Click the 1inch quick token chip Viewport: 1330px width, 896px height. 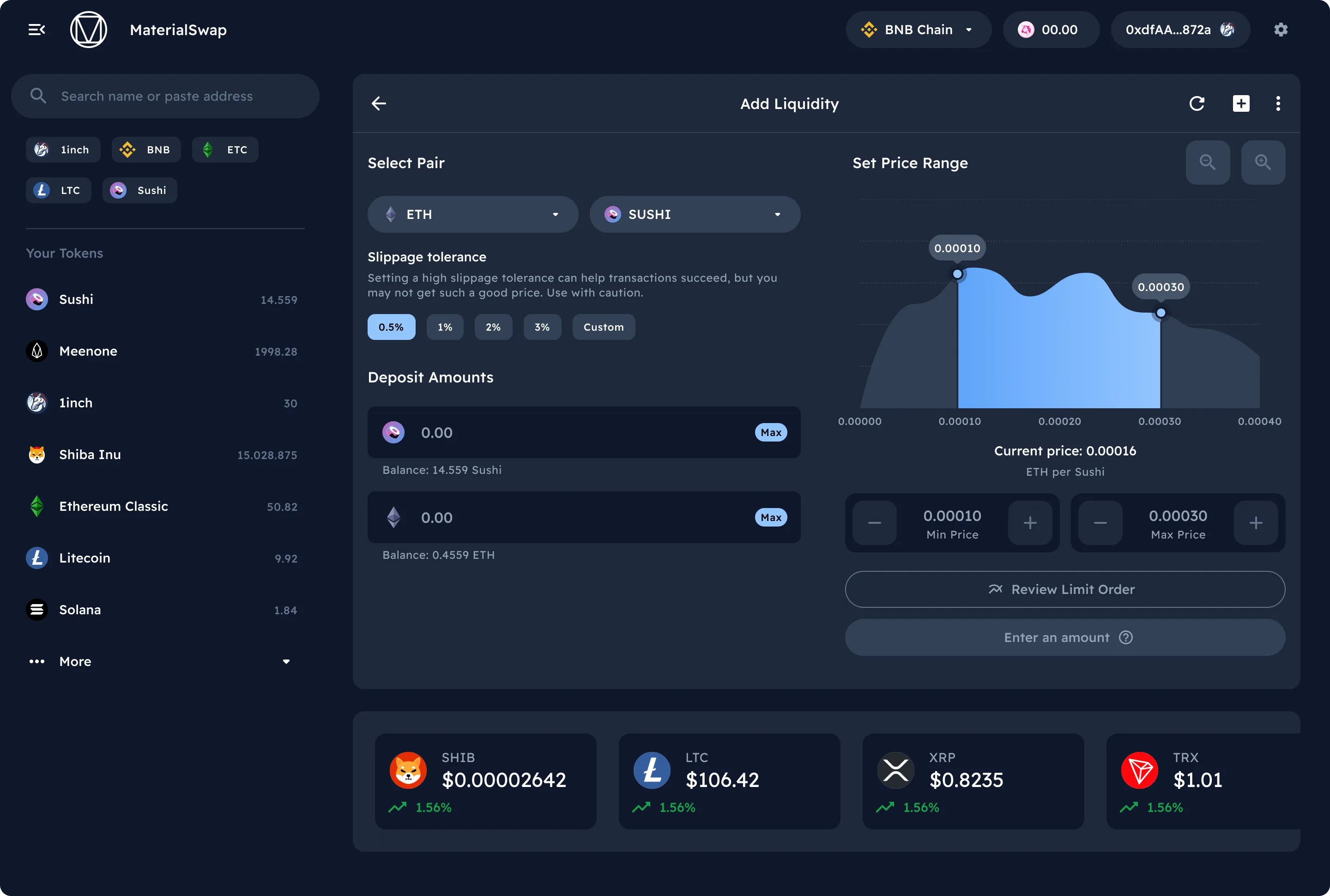63,150
